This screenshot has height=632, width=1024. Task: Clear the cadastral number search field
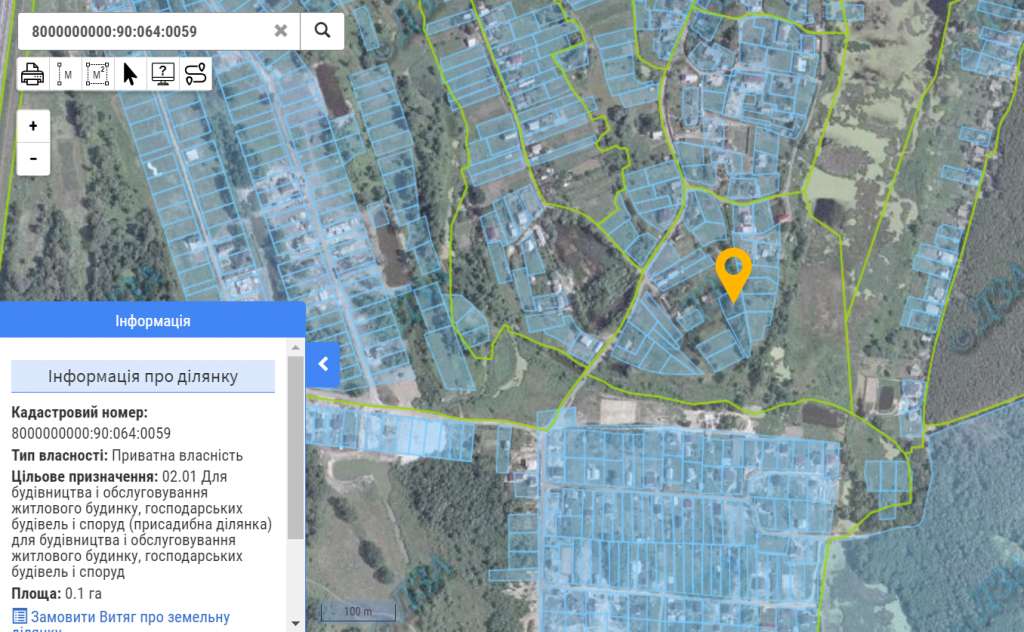281,31
